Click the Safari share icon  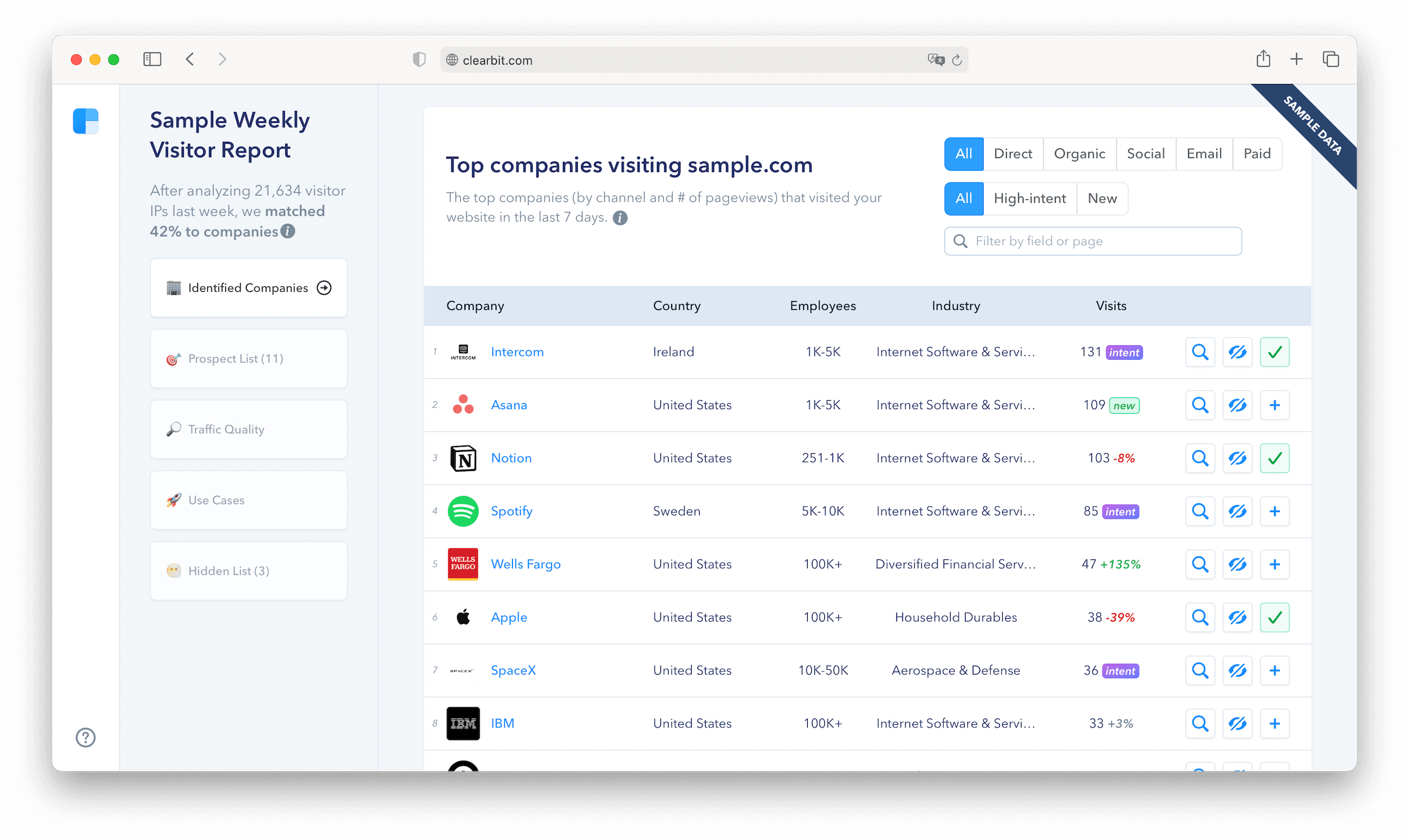tap(1263, 59)
